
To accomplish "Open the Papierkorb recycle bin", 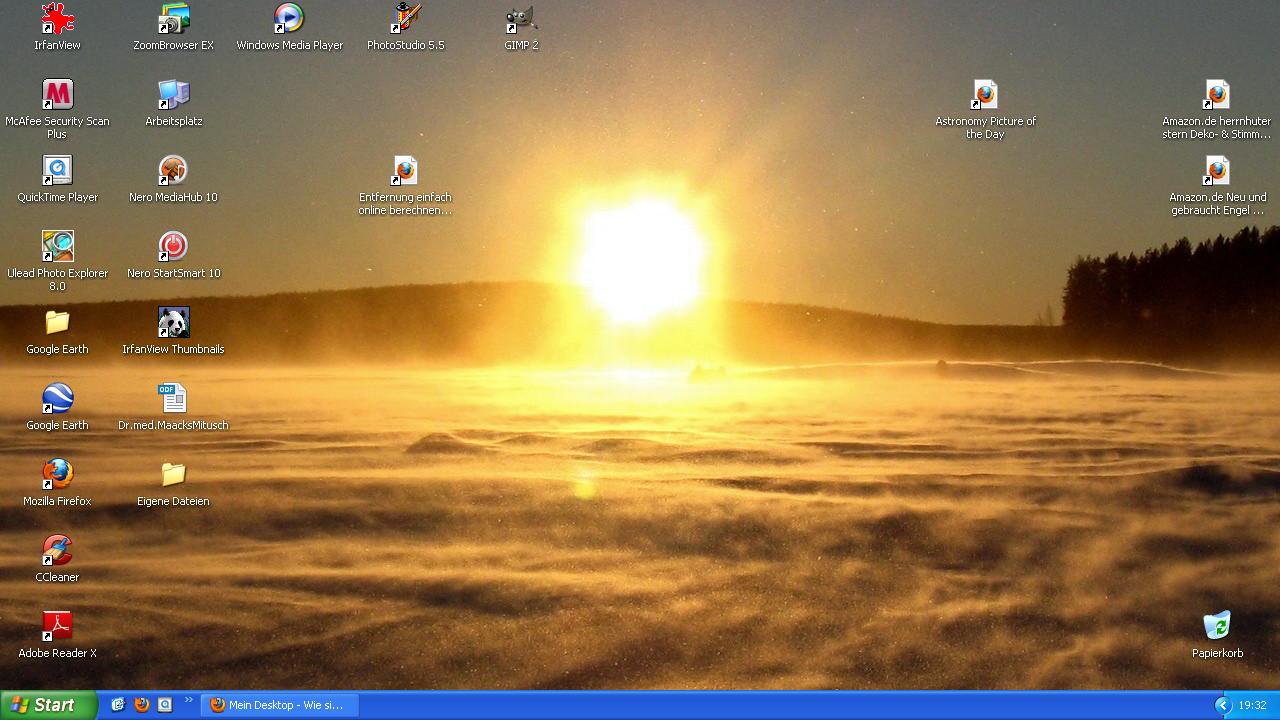I will [1217, 627].
